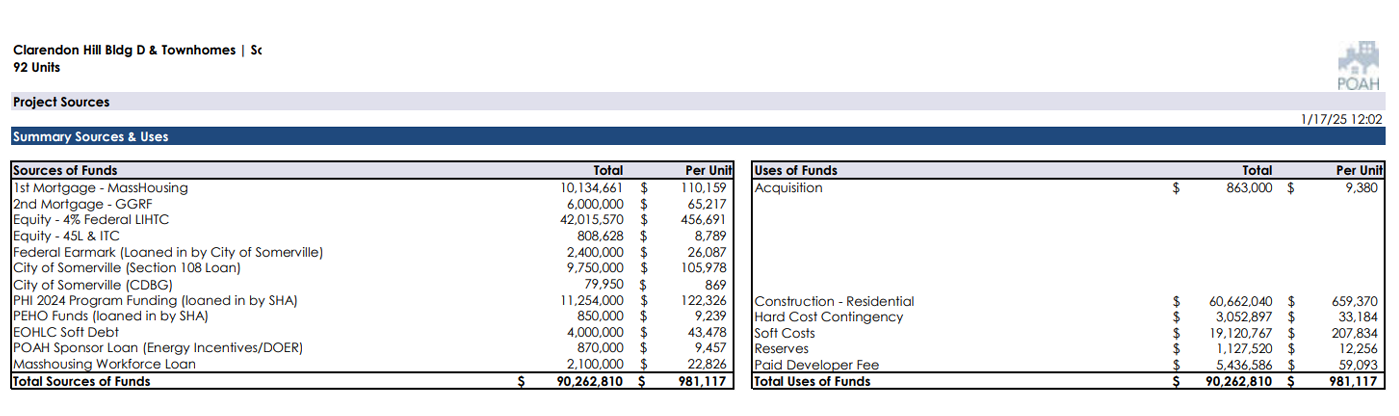Select the Acquisition row label
Viewport: 1399px width, 416px height.
789,187
